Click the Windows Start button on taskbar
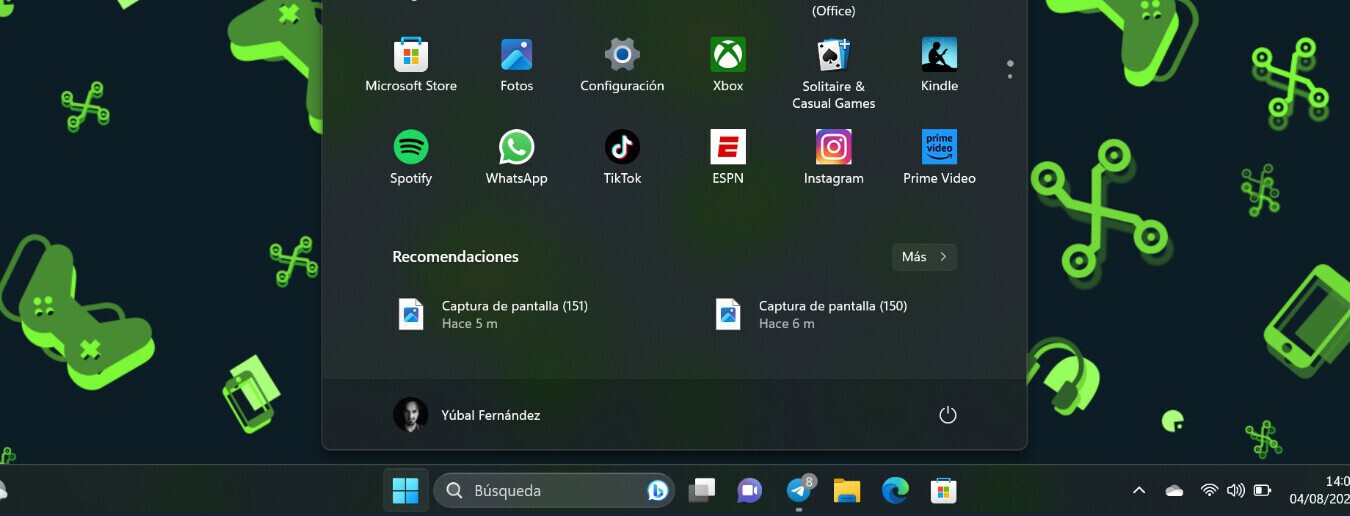The width and height of the screenshot is (1350, 516). pos(405,491)
